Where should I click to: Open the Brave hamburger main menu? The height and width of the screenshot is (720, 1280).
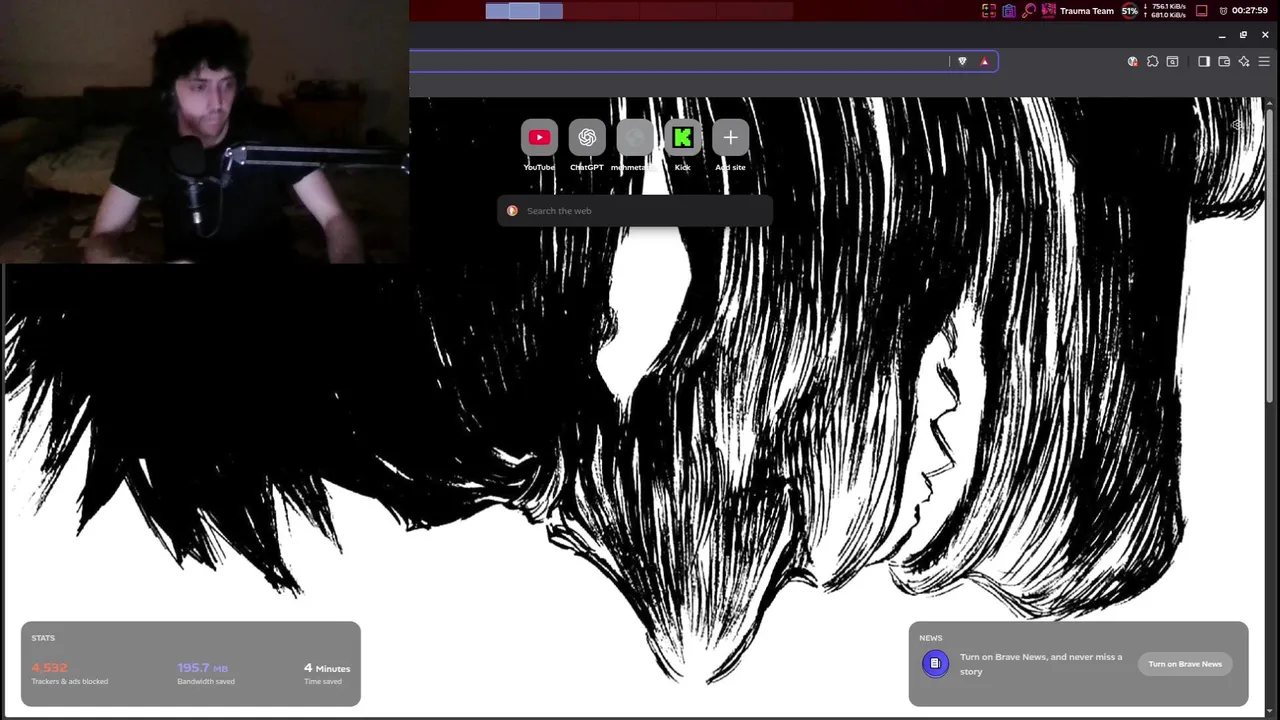pyautogui.click(x=1264, y=61)
